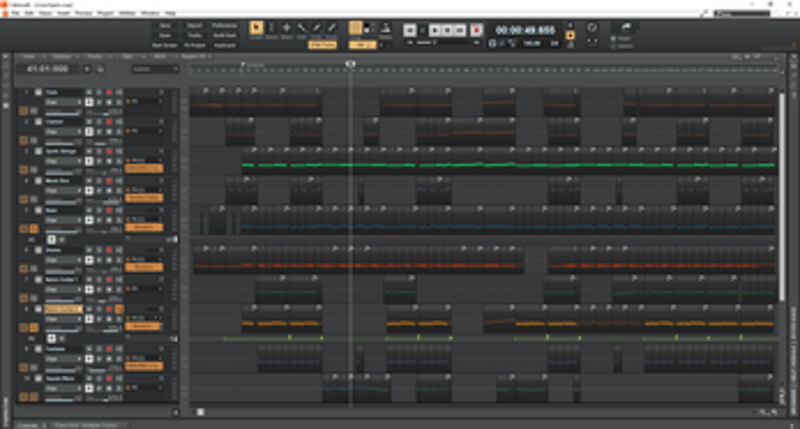Click the red Record transport button
The image size is (800, 429).
coord(477,31)
